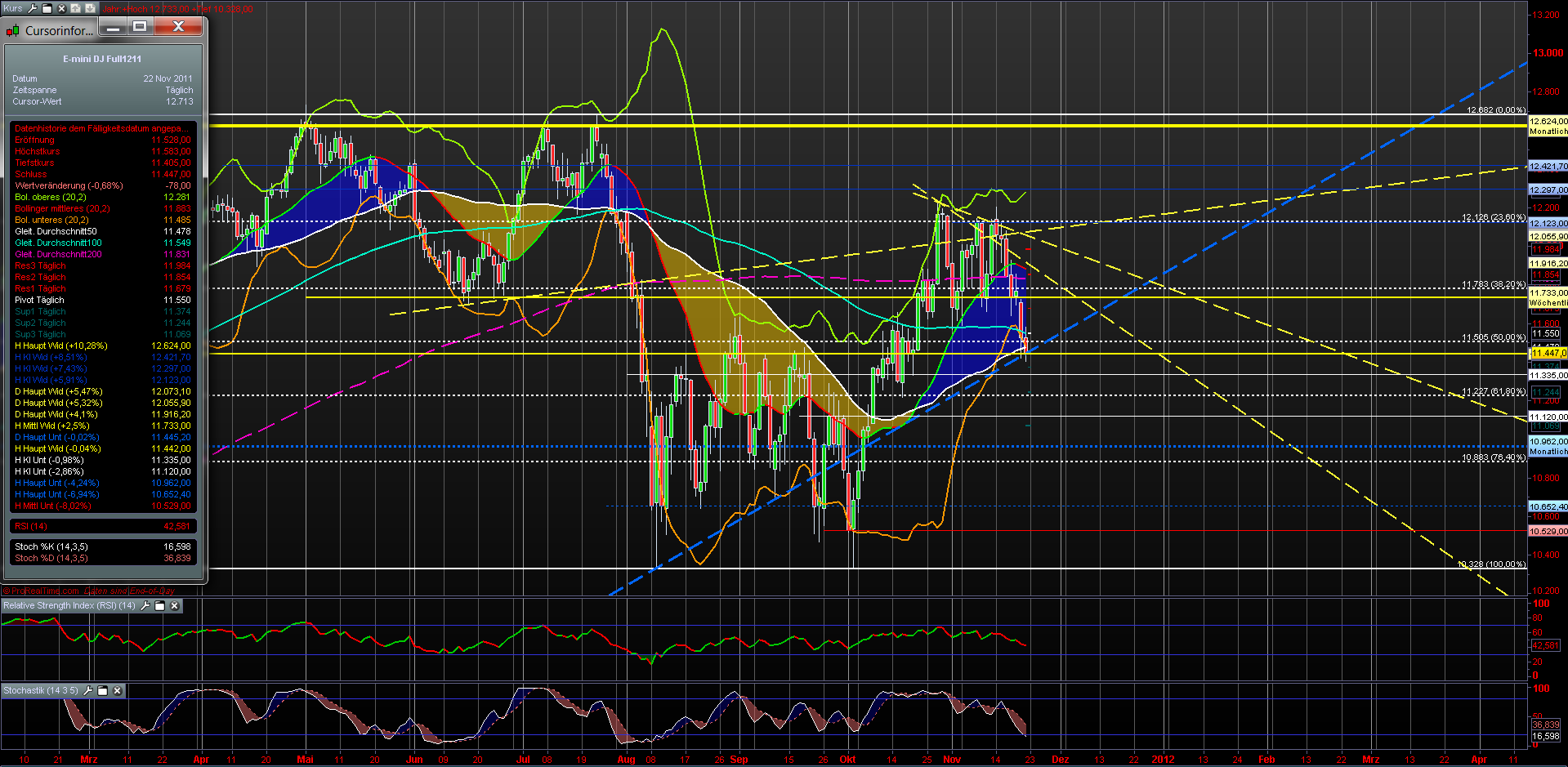
Task: Open the wrench settings in the Kurs toolbar
Action: tap(32, 7)
